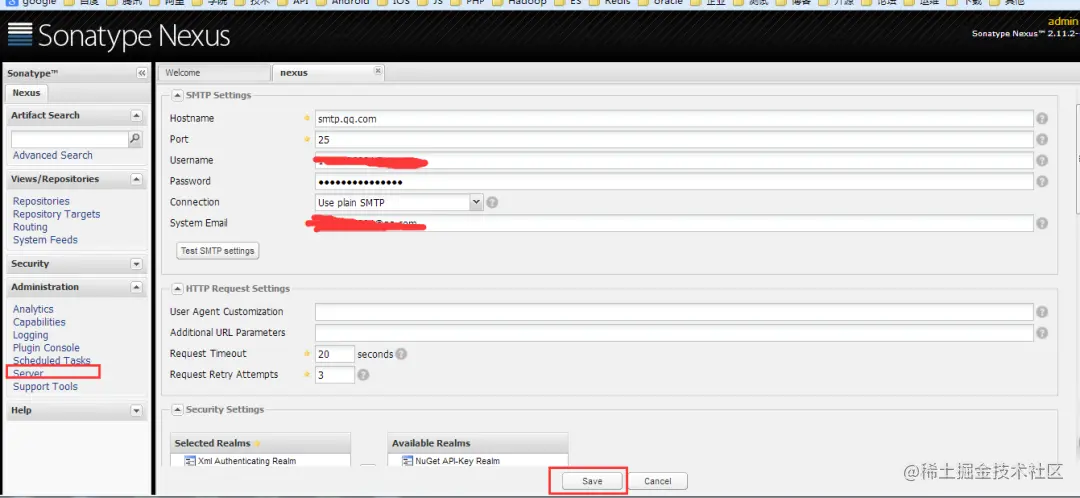Image resolution: width=1080 pixels, height=498 pixels.
Task: Open the Routing view
Action: (x=30, y=227)
